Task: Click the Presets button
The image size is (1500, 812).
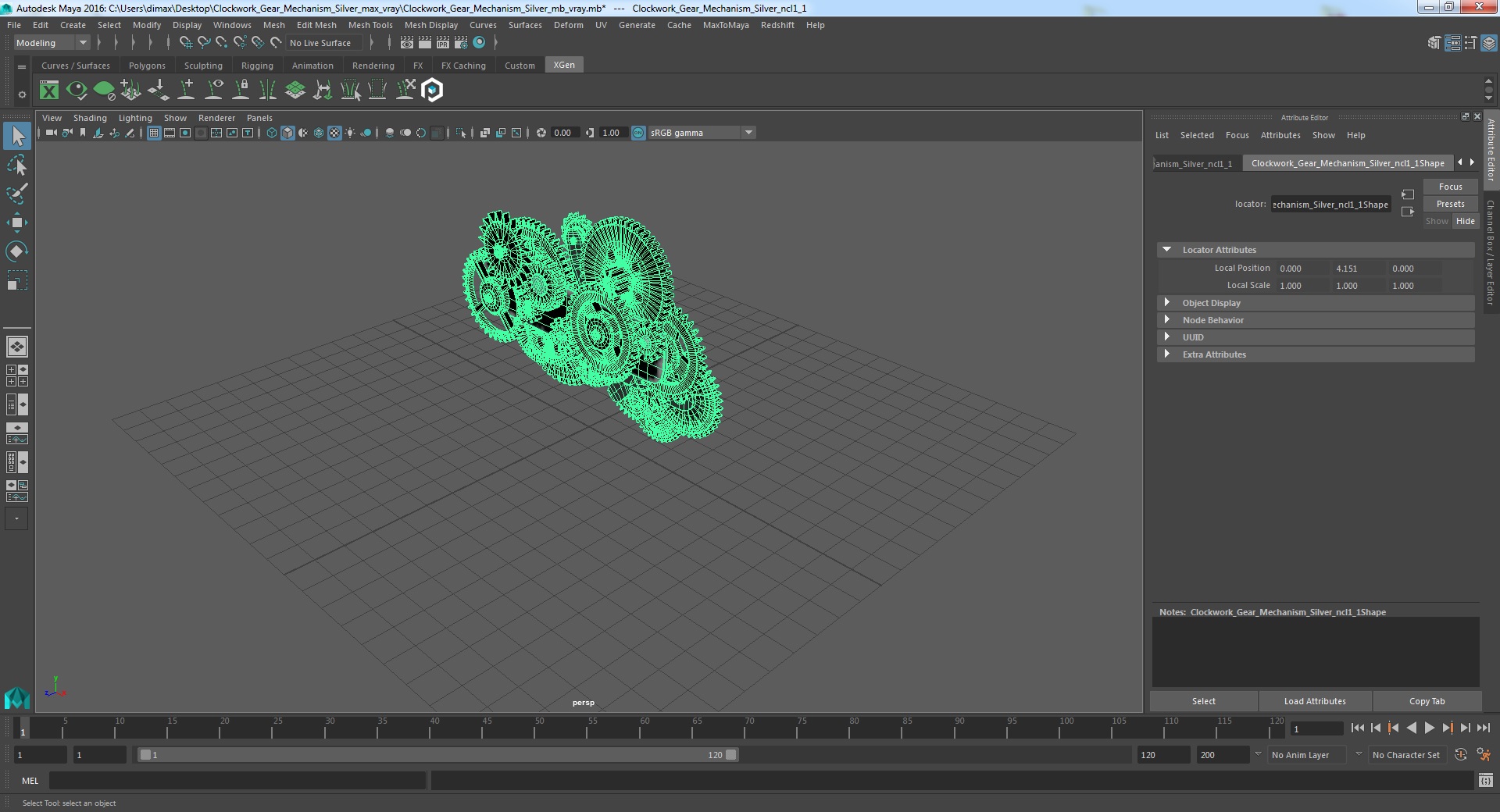Action: coord(1450,204)
